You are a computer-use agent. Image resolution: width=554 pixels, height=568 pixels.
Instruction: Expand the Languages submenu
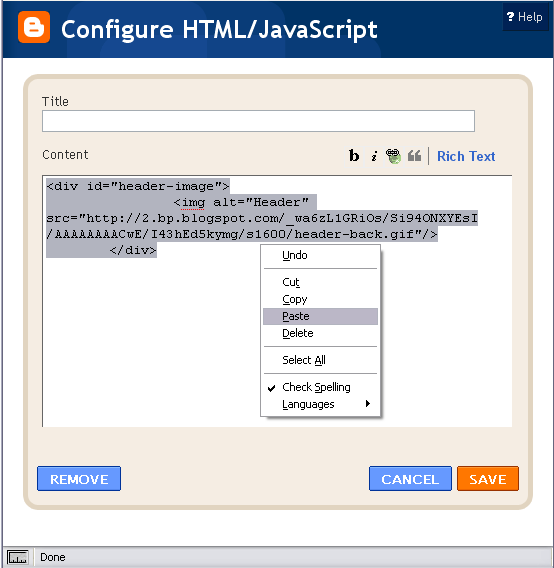pos(320,404)
